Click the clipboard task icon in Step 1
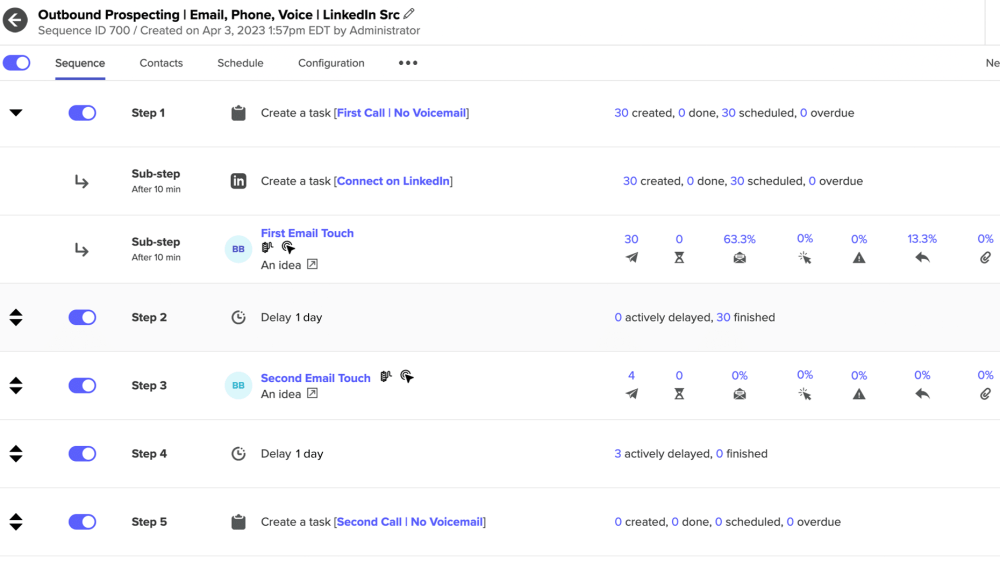The image size is (1000, 562). click(x=238, y=113)
